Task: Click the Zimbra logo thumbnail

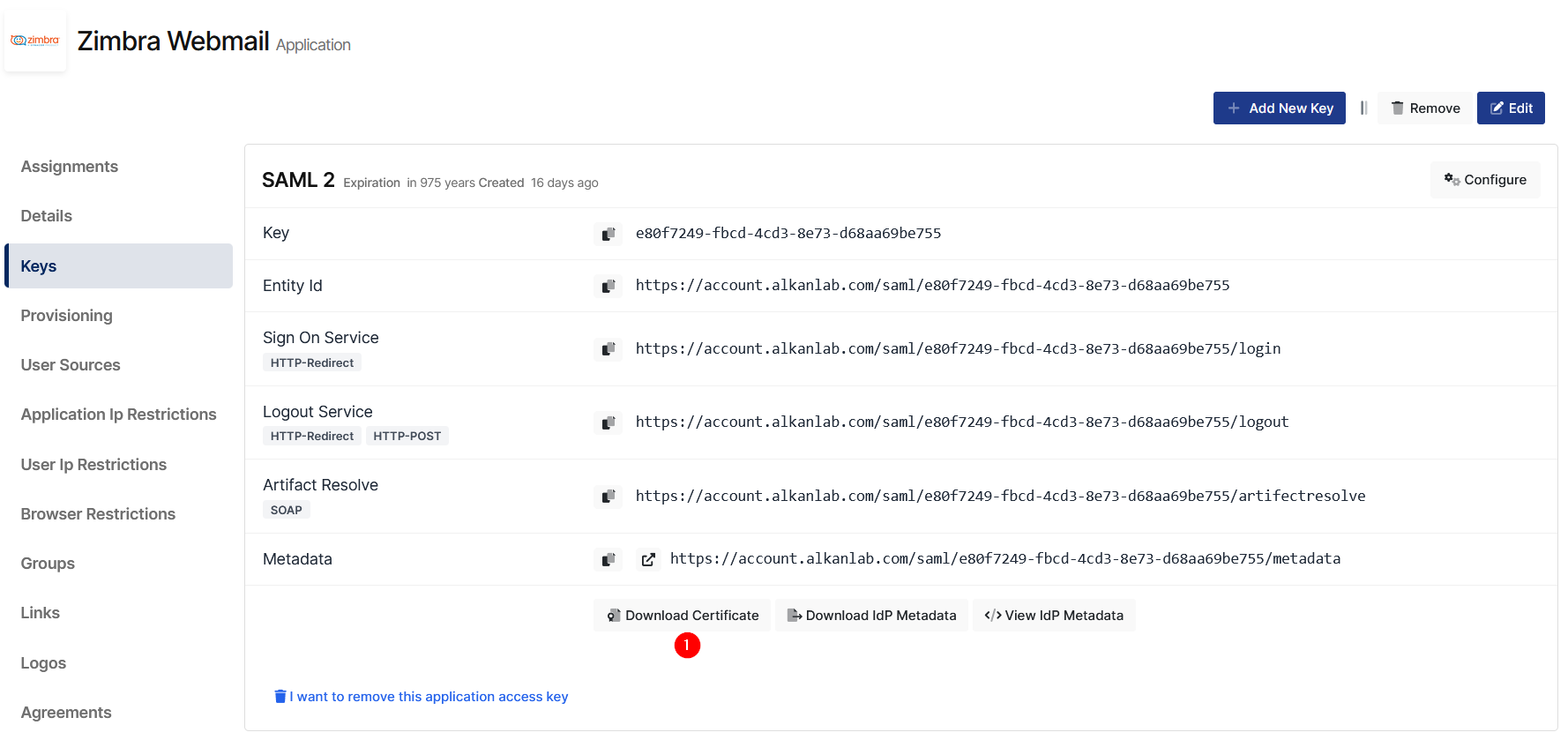Action: pyautogui.click(x=35, y=41)
